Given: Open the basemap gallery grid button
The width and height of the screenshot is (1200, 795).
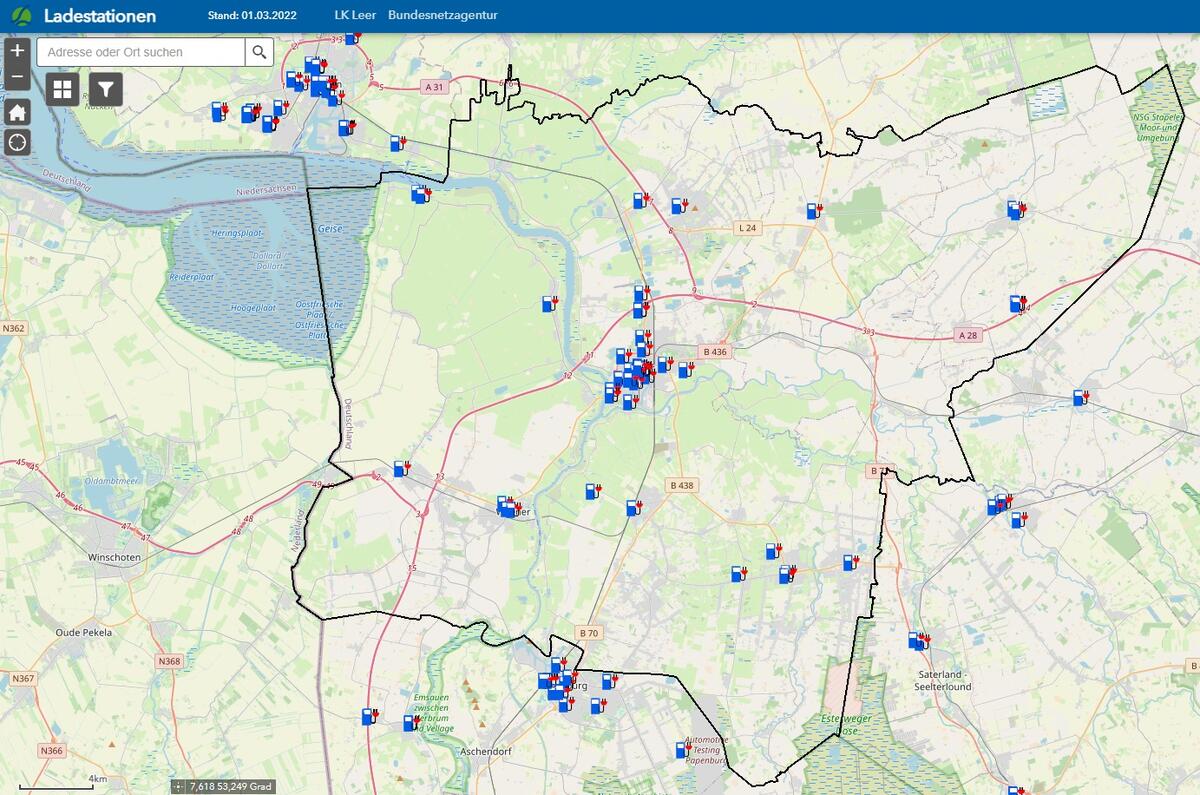Looking at the screenshot, I should (63, 89).
